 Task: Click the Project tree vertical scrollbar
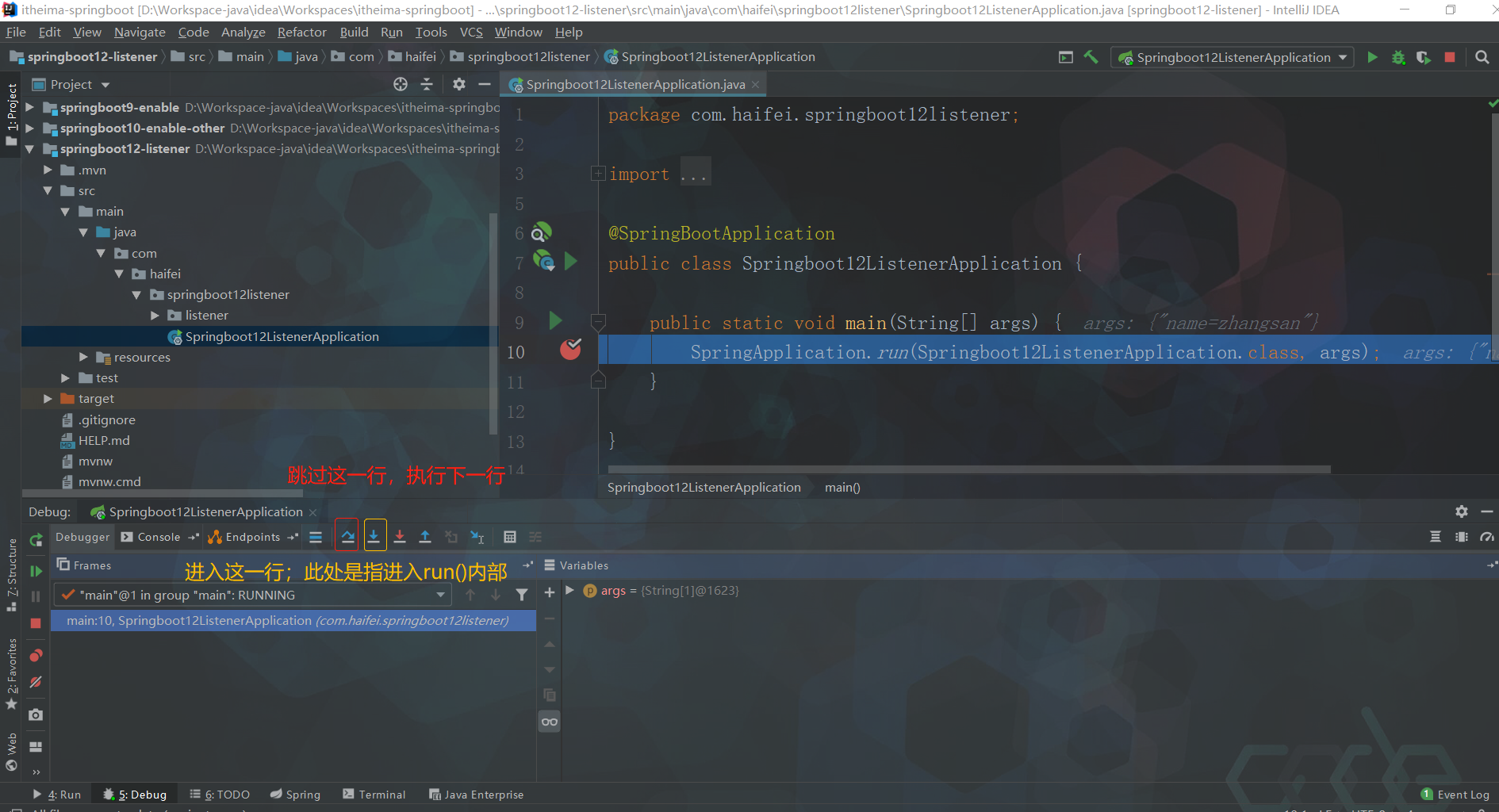493,324
